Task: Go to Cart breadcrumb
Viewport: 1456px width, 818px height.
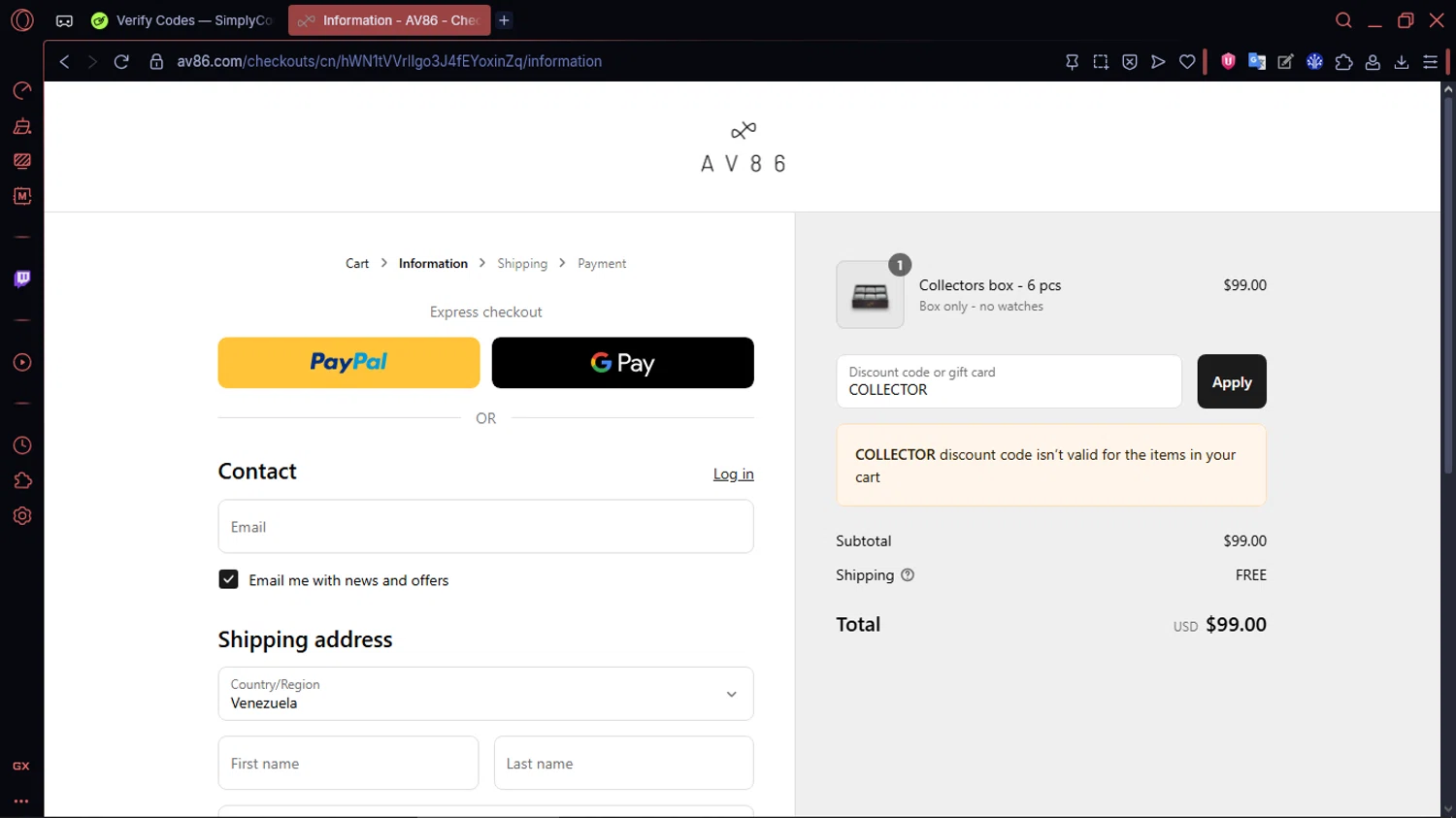Action: pyautogui.click(x=357, y=263)
